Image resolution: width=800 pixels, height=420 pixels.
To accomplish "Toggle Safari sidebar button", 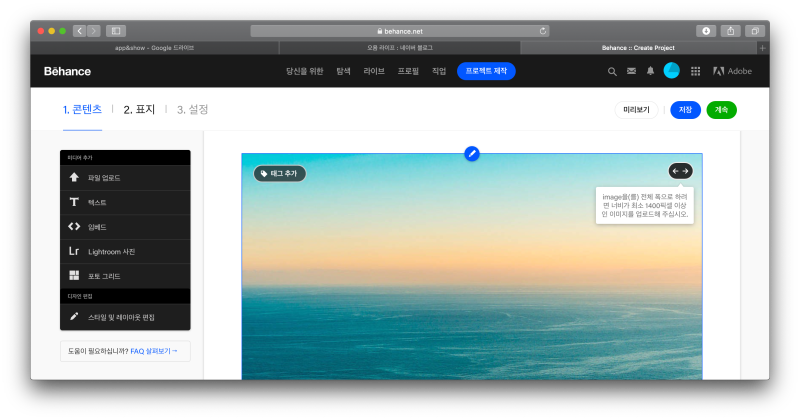I will pos(116,31).
